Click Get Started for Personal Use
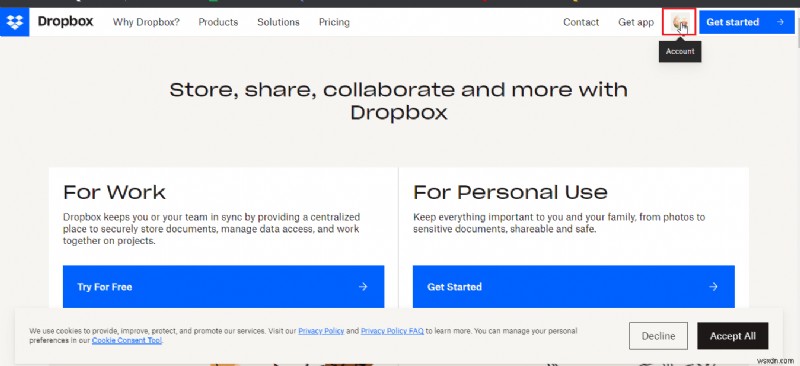800x366 pixels. (573, 286)
